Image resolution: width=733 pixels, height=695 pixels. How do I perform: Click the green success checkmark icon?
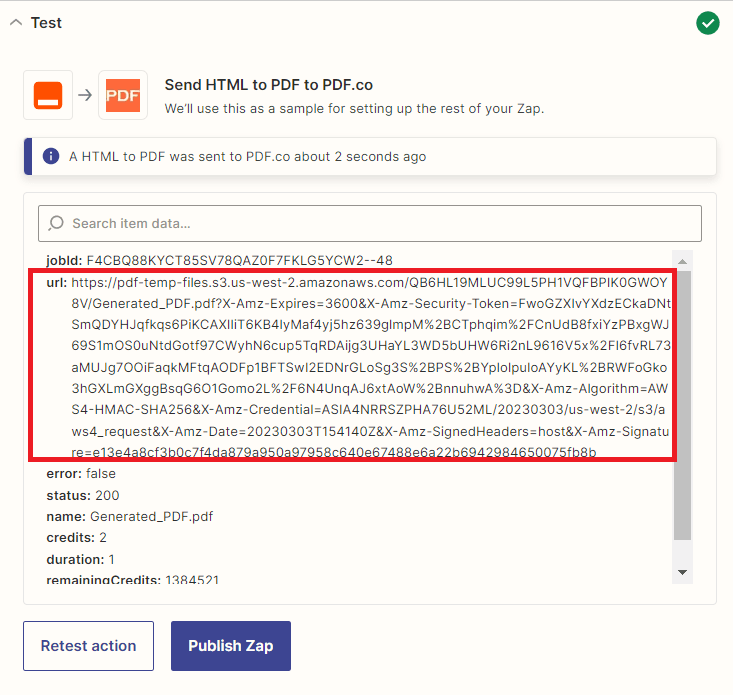tap(708, 23)
